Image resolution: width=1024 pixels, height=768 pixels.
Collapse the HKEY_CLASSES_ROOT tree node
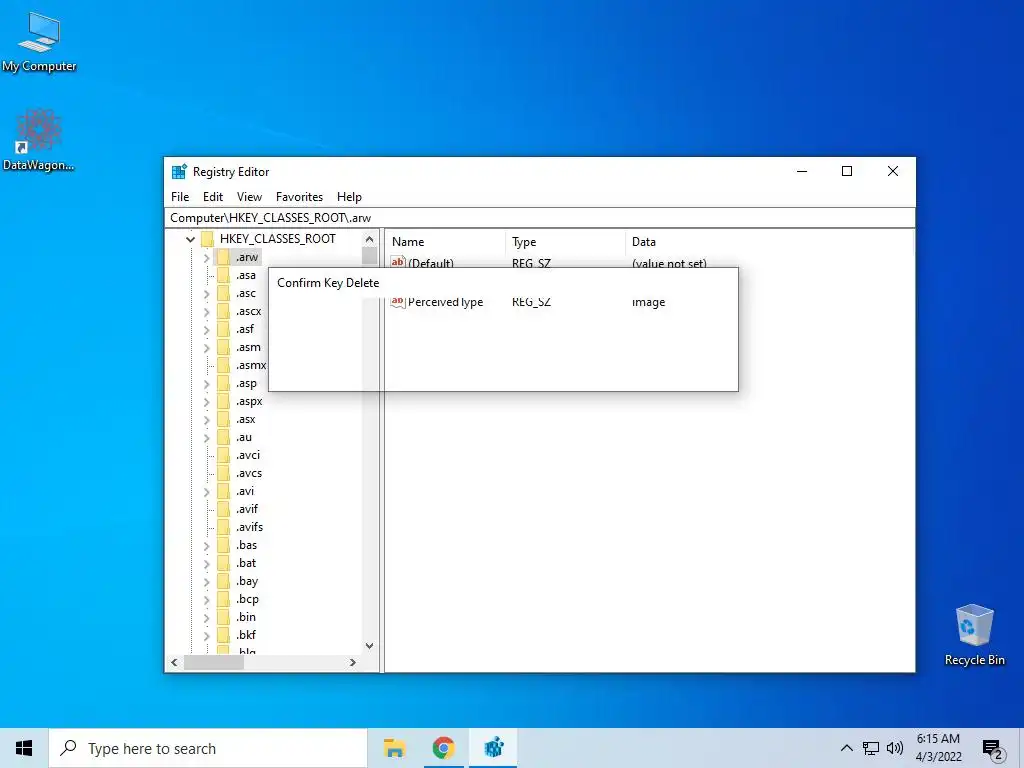pos(190,240)
